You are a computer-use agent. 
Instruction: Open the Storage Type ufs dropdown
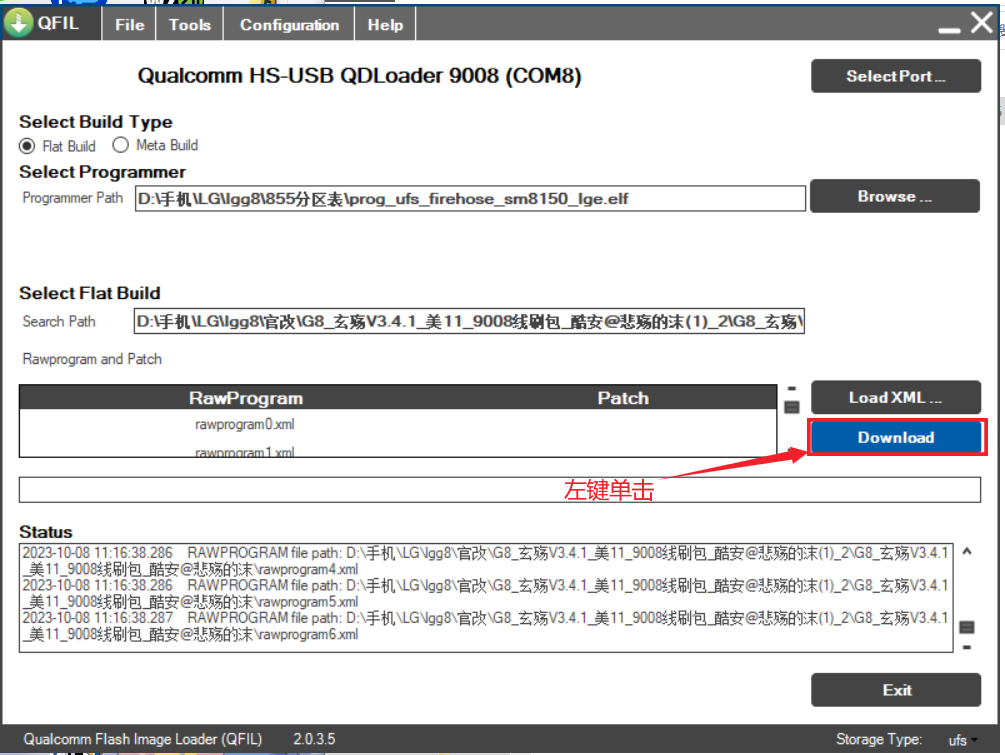coord(963,740)
